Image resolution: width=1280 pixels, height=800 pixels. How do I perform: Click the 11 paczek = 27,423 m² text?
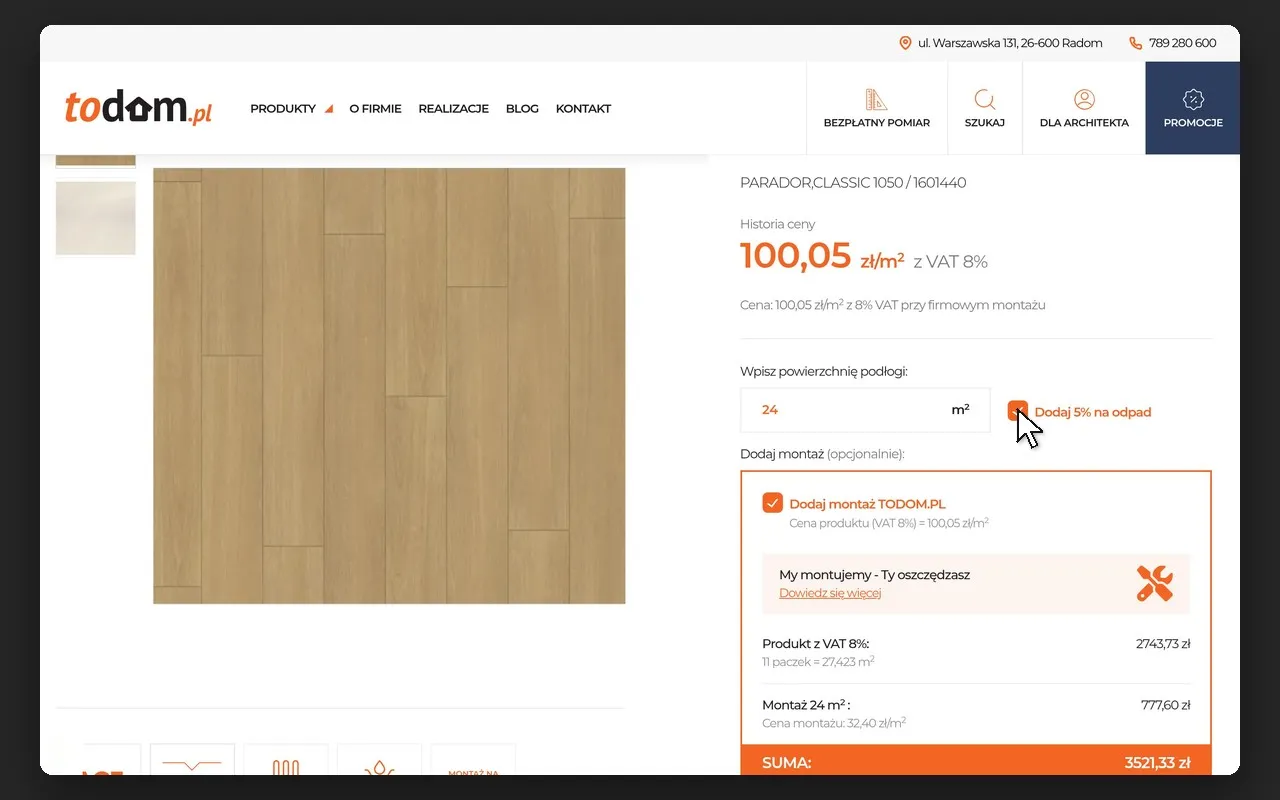pos(818,661)
